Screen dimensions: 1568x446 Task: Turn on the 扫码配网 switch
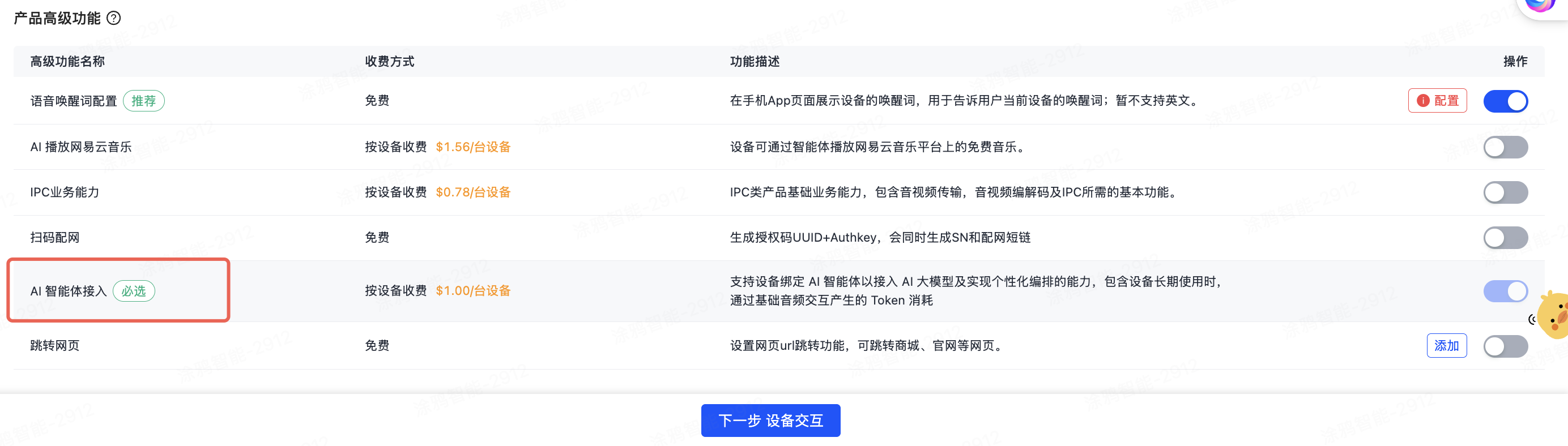click(1505, 237)
